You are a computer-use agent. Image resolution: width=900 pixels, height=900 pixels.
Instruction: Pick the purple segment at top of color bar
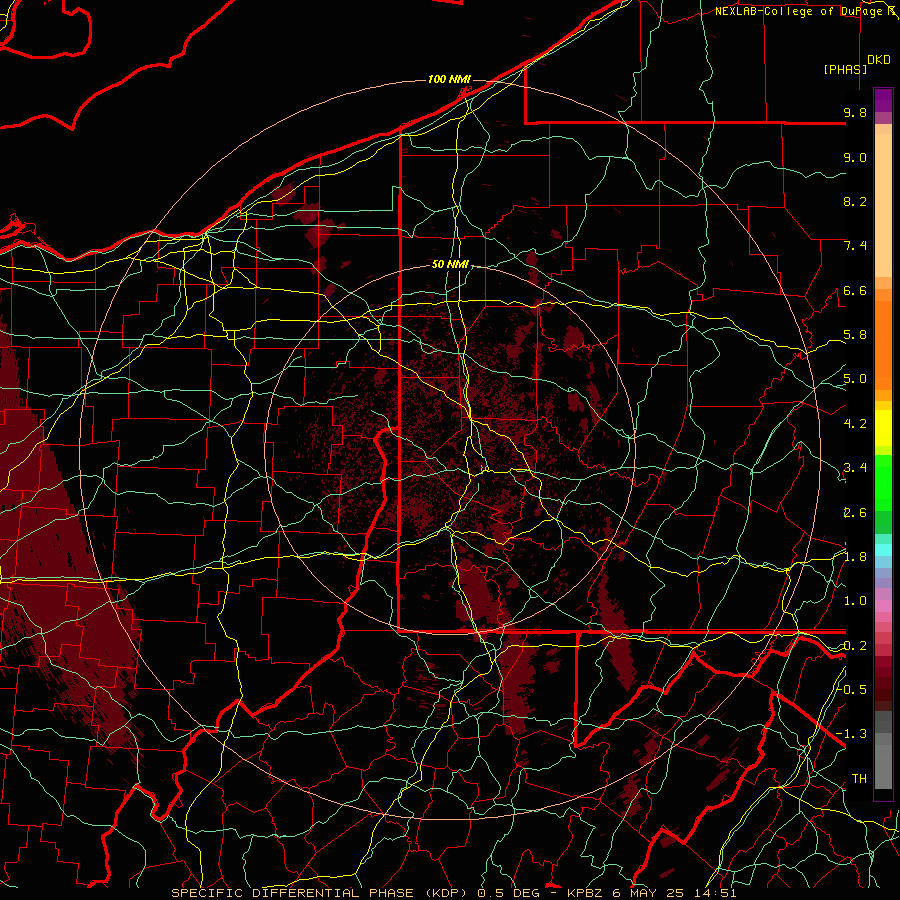tap(883, 100)
